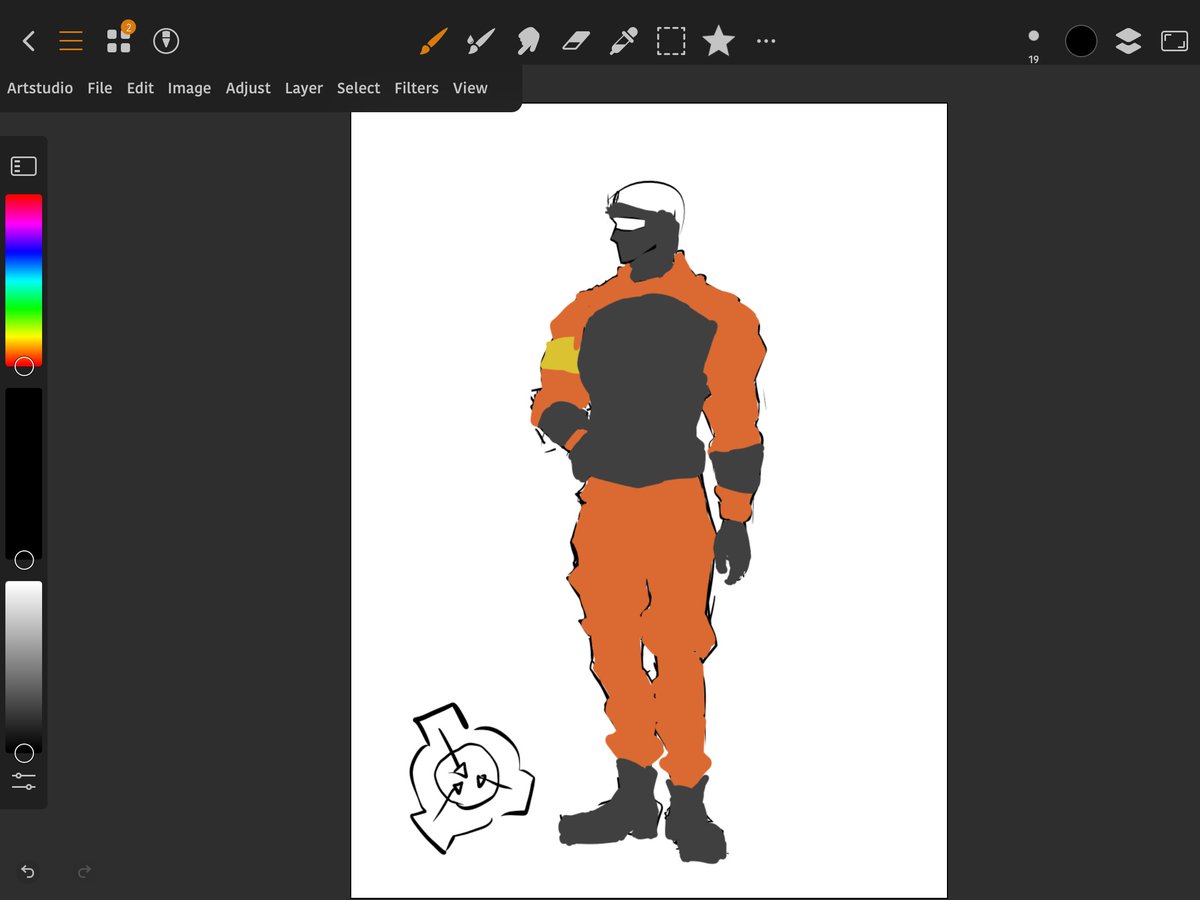This screenshot has width=1200, height=900.
Task: Open the Artstudio menu
Action: click(x=40, y=88)
